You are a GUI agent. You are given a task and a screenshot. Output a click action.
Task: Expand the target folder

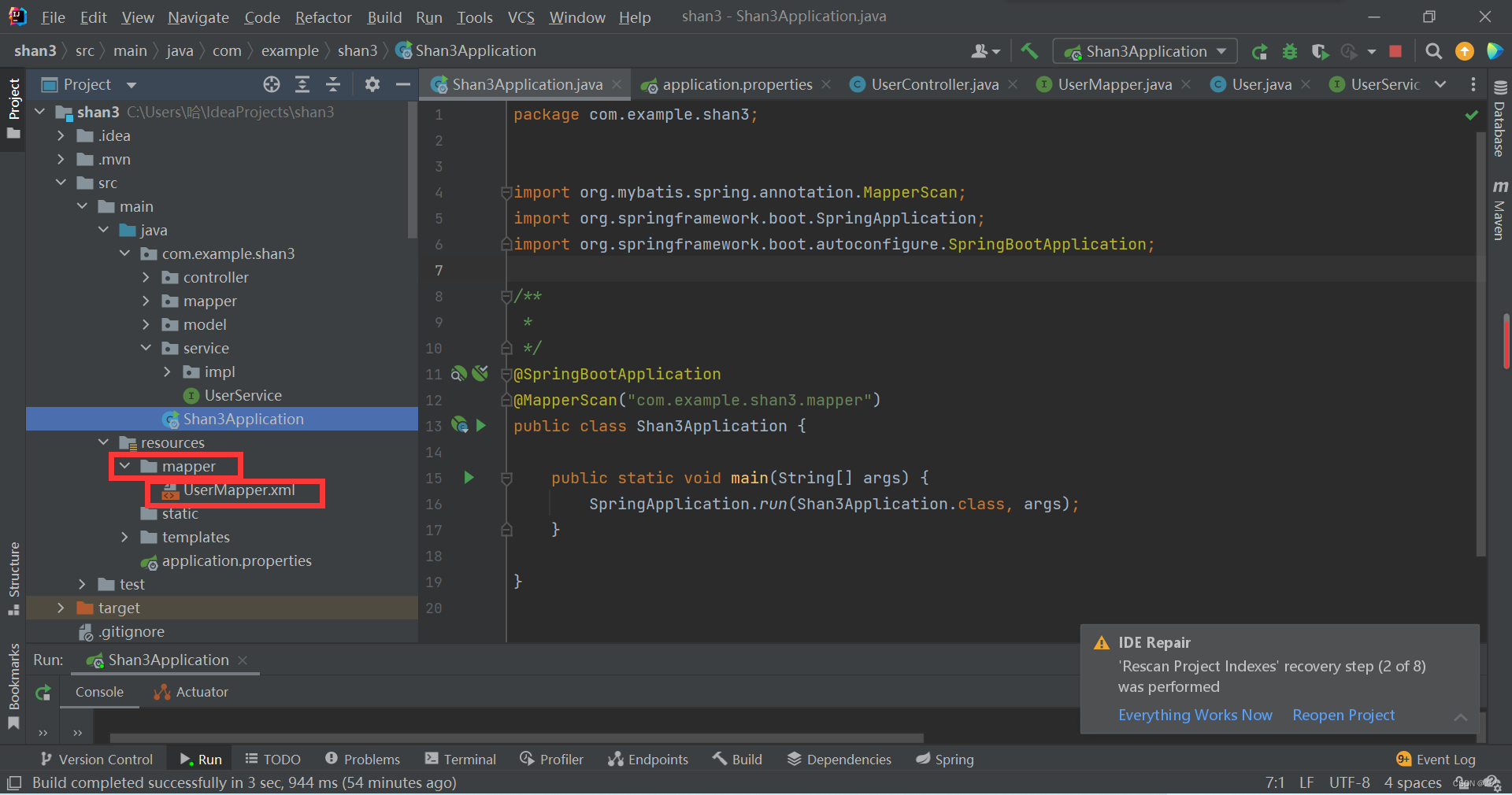[61, 608]
